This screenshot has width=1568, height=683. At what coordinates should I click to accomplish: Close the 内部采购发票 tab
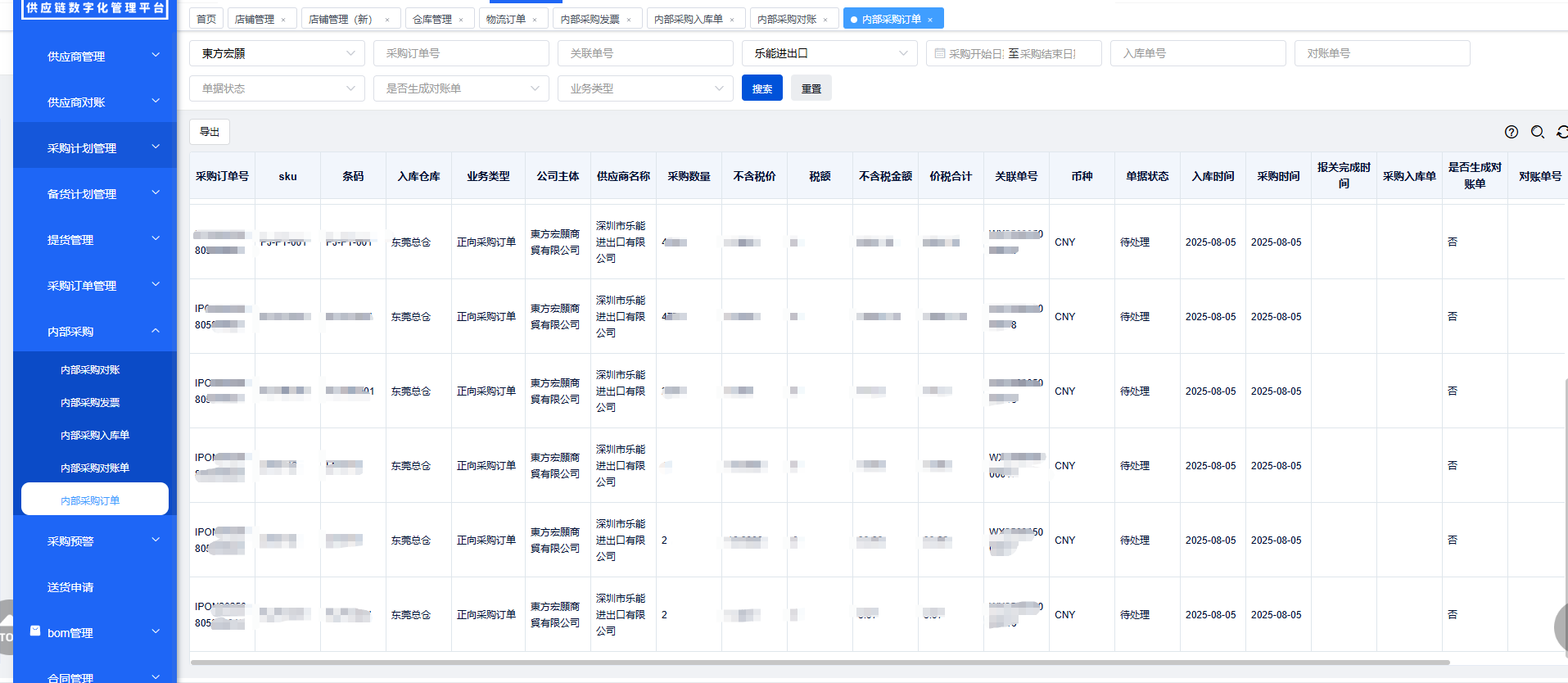(x=629, y=20)
